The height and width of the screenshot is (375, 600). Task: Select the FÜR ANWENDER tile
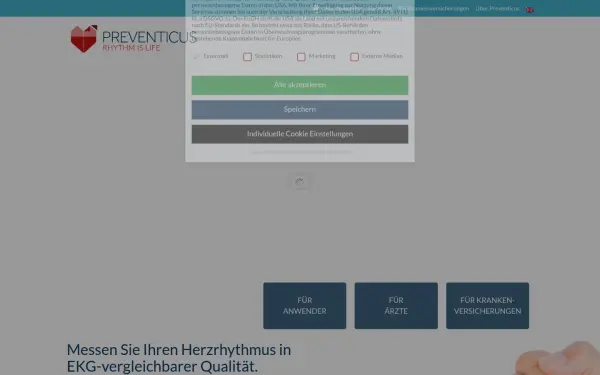pos(305,306)
